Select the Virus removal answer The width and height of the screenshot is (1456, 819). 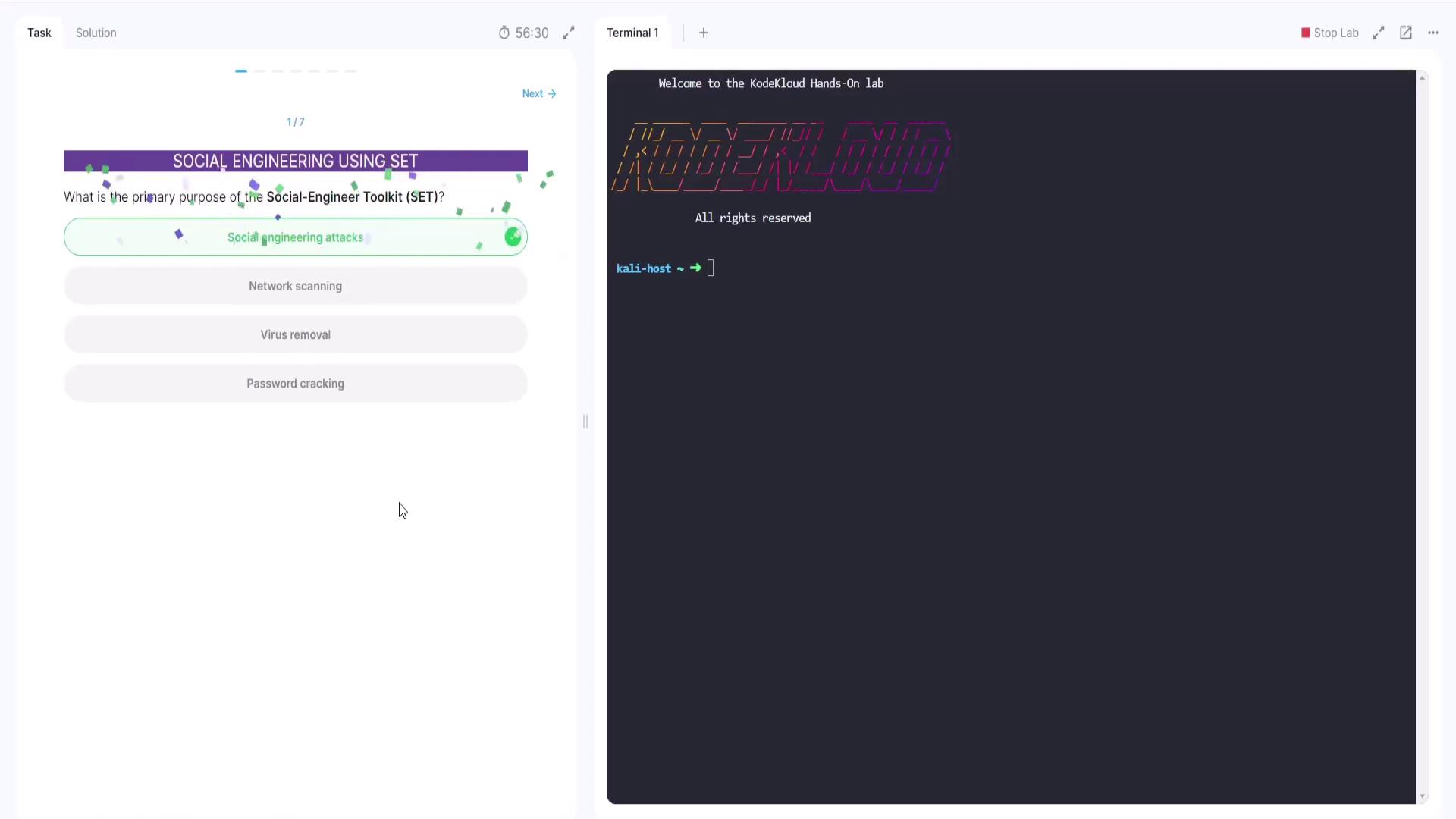coord(295,334)
